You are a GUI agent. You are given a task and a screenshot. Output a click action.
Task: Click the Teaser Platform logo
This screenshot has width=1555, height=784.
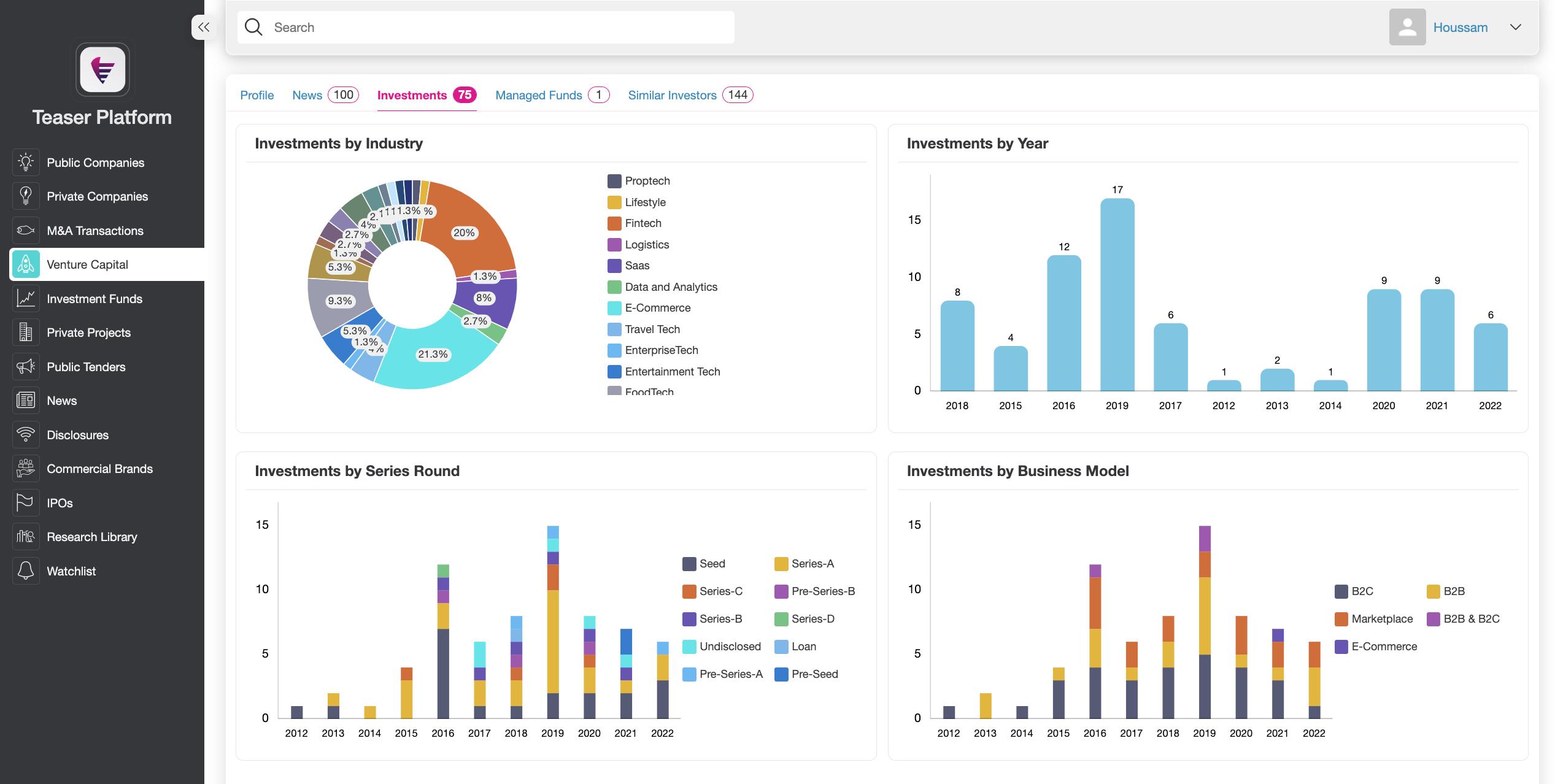click(102, 69)
